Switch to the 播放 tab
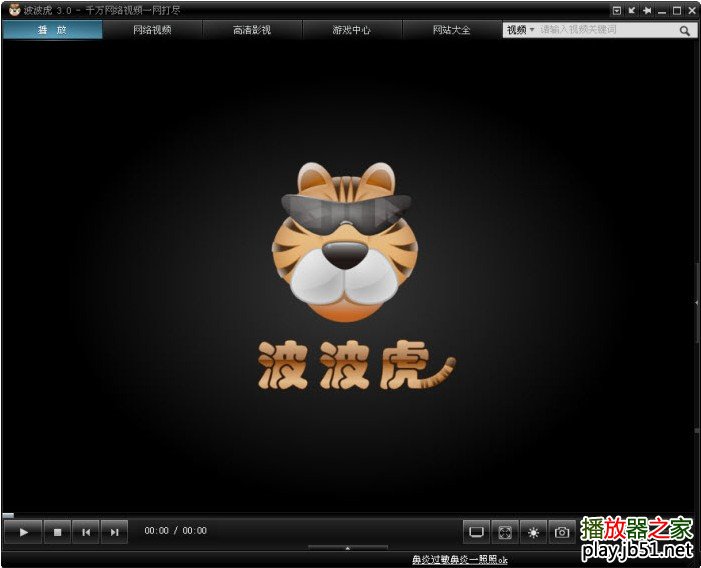The height and width of the screenshot is (568, 701). [52, 30]
